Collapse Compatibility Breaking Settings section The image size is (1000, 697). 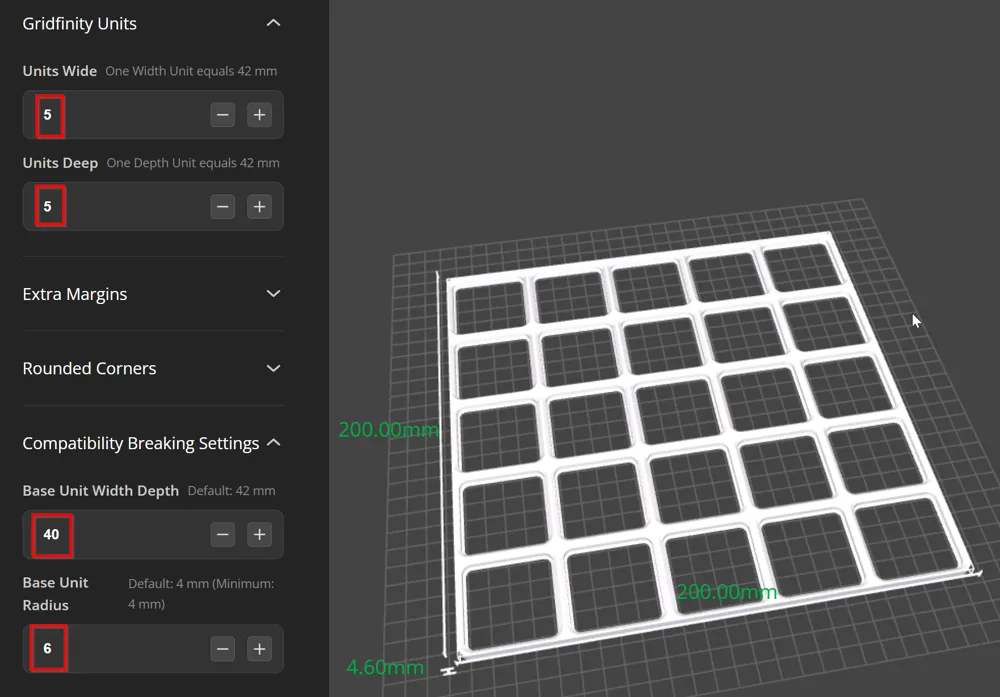tap(272, 442)
